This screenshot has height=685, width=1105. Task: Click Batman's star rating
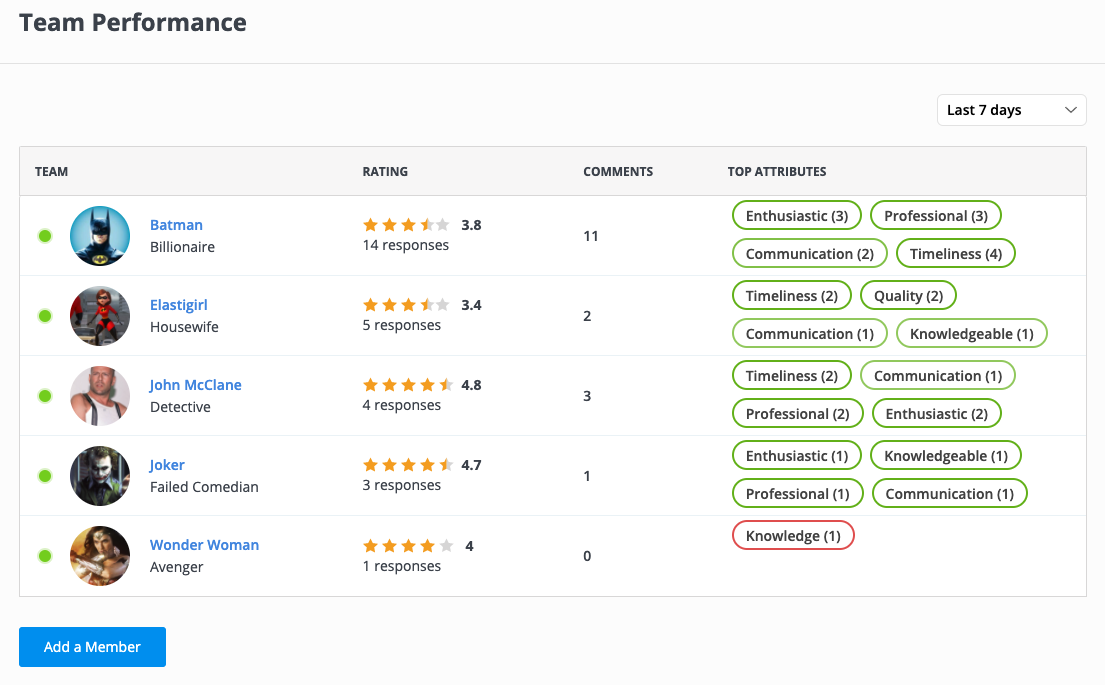pos(406,225)
